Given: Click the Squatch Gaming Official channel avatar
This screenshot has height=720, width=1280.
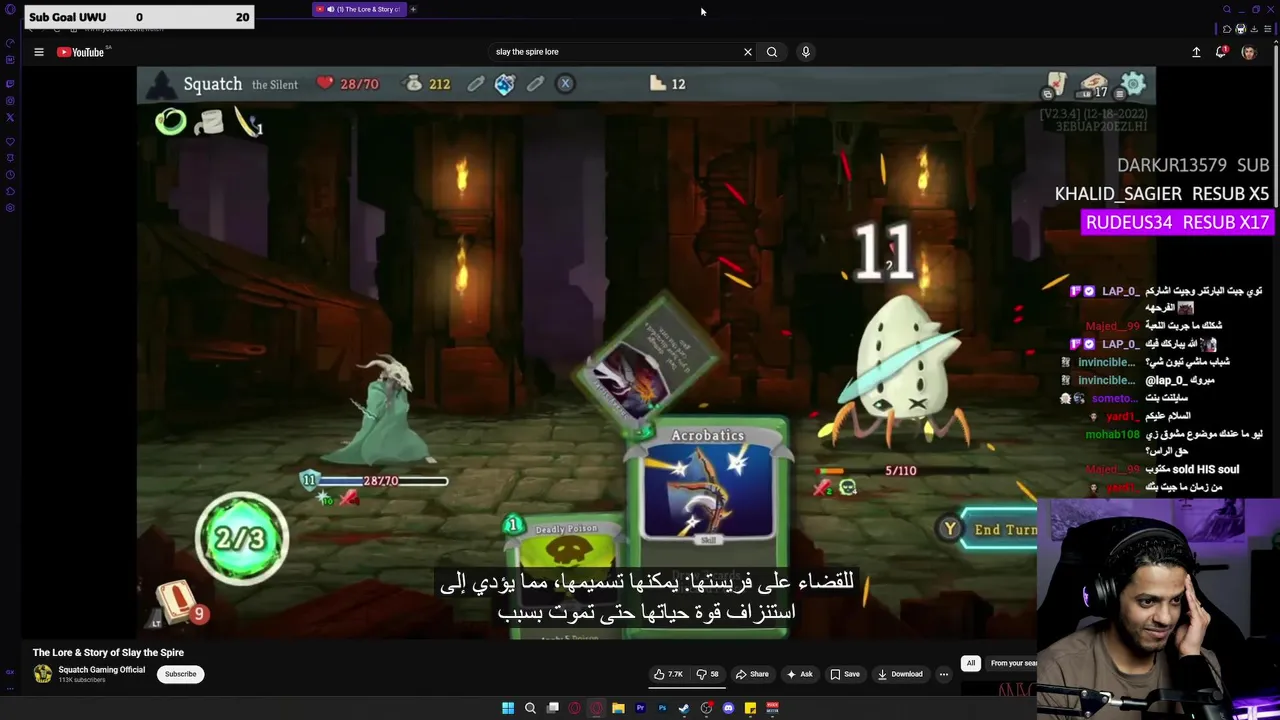Looking at the screenshot, I should click(43, 674).
